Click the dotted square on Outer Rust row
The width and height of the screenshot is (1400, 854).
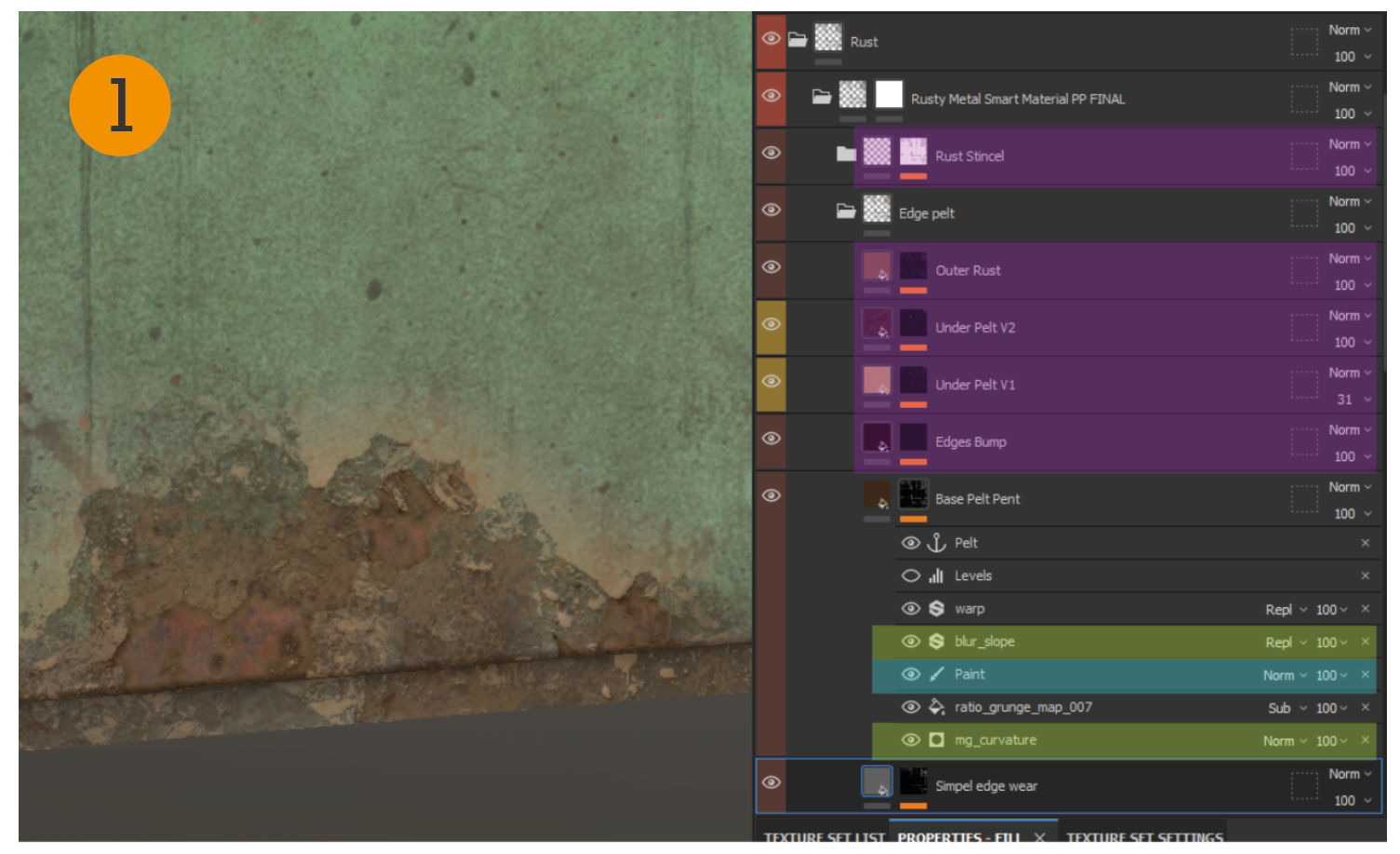point(1304,270)
